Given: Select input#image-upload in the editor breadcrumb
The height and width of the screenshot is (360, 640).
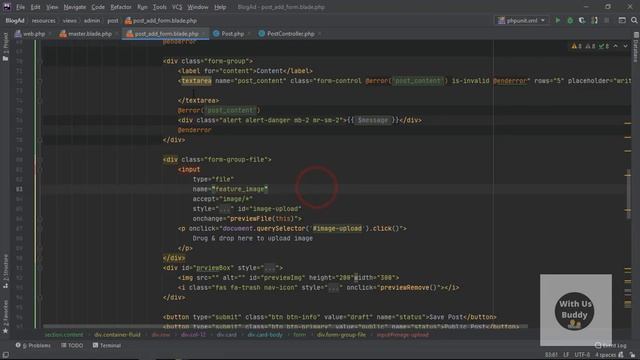Looking at the screenshot, I should (402, 335).
